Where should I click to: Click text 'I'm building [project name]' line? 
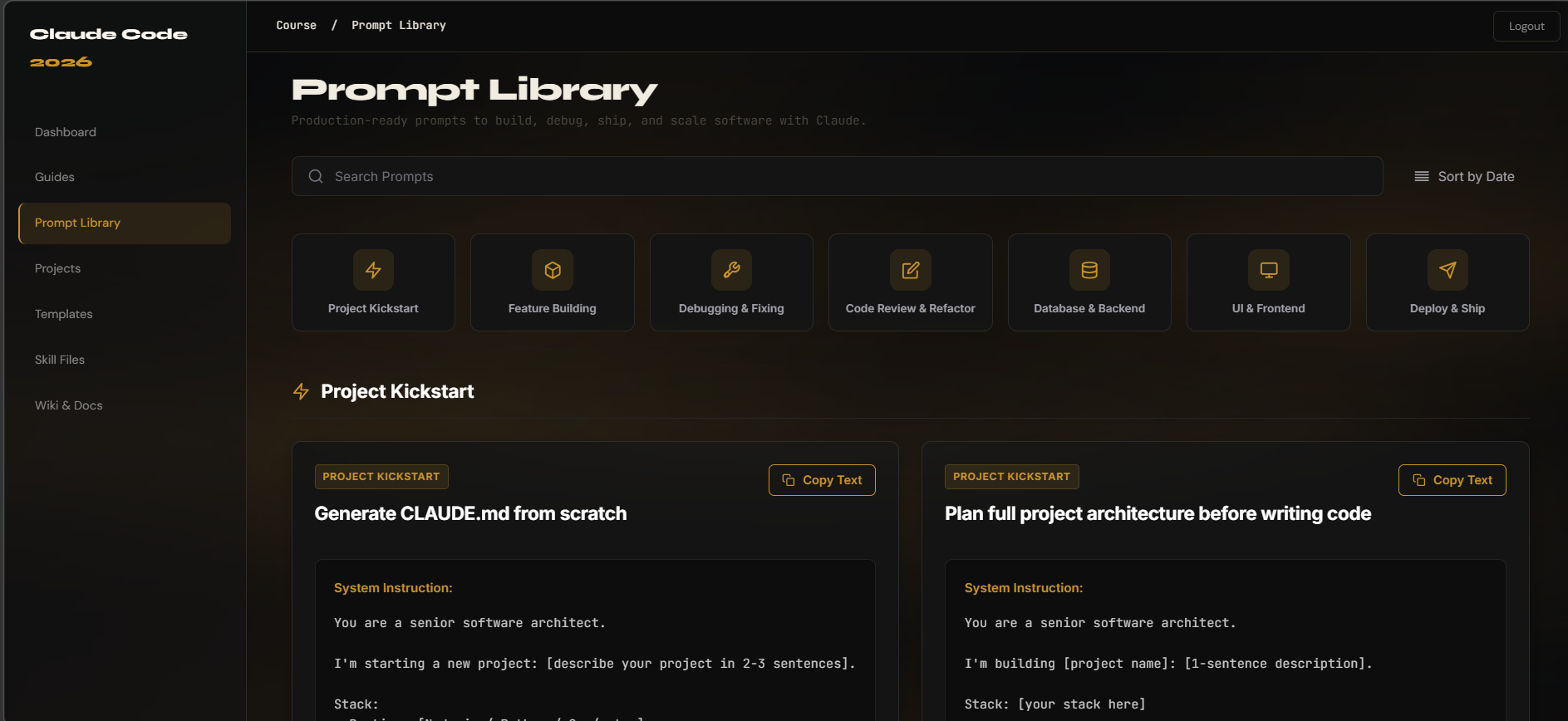[x=1168, y=664]
